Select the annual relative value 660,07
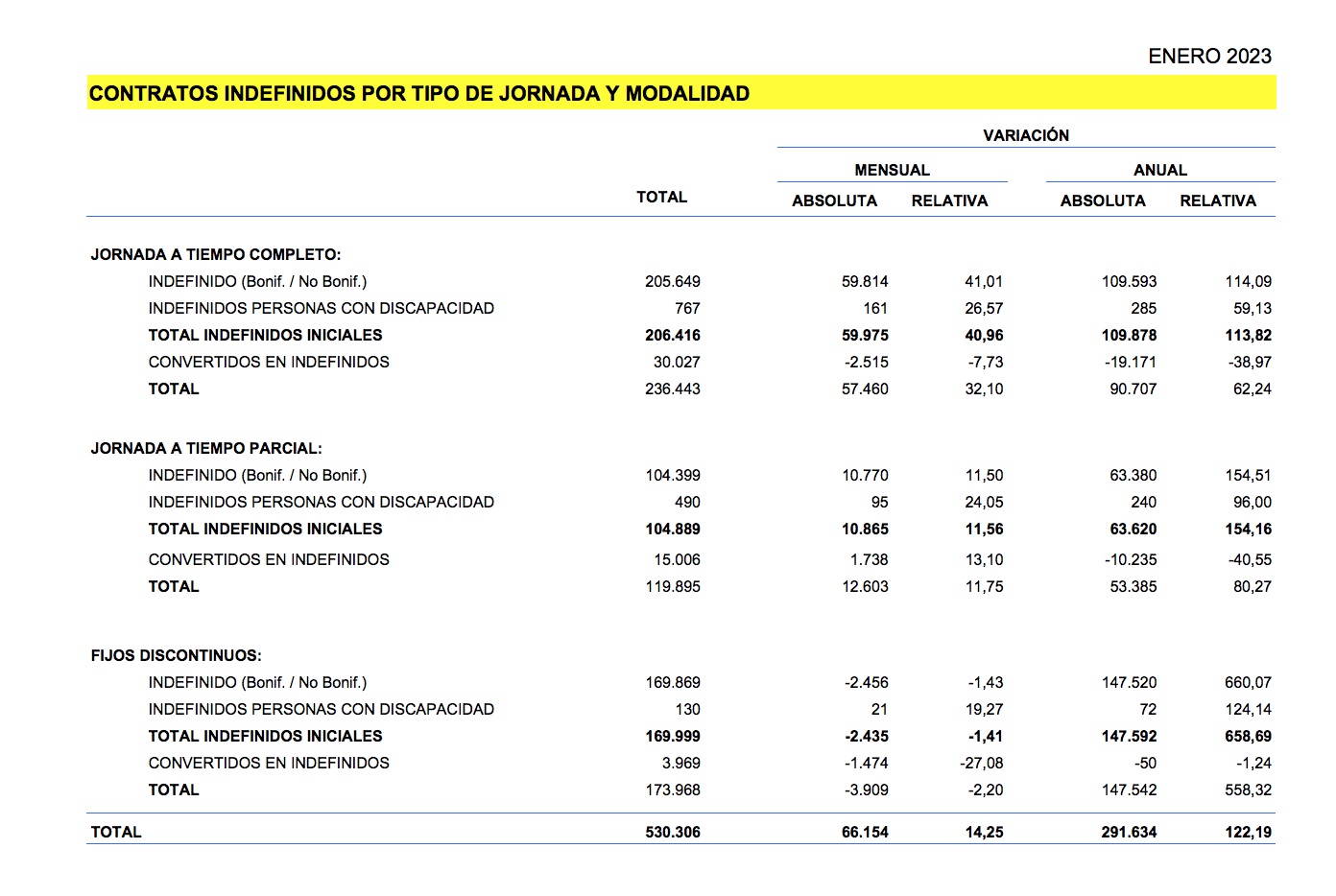The height and width of the screenshot is (896, 1336). coord(1248,682)
